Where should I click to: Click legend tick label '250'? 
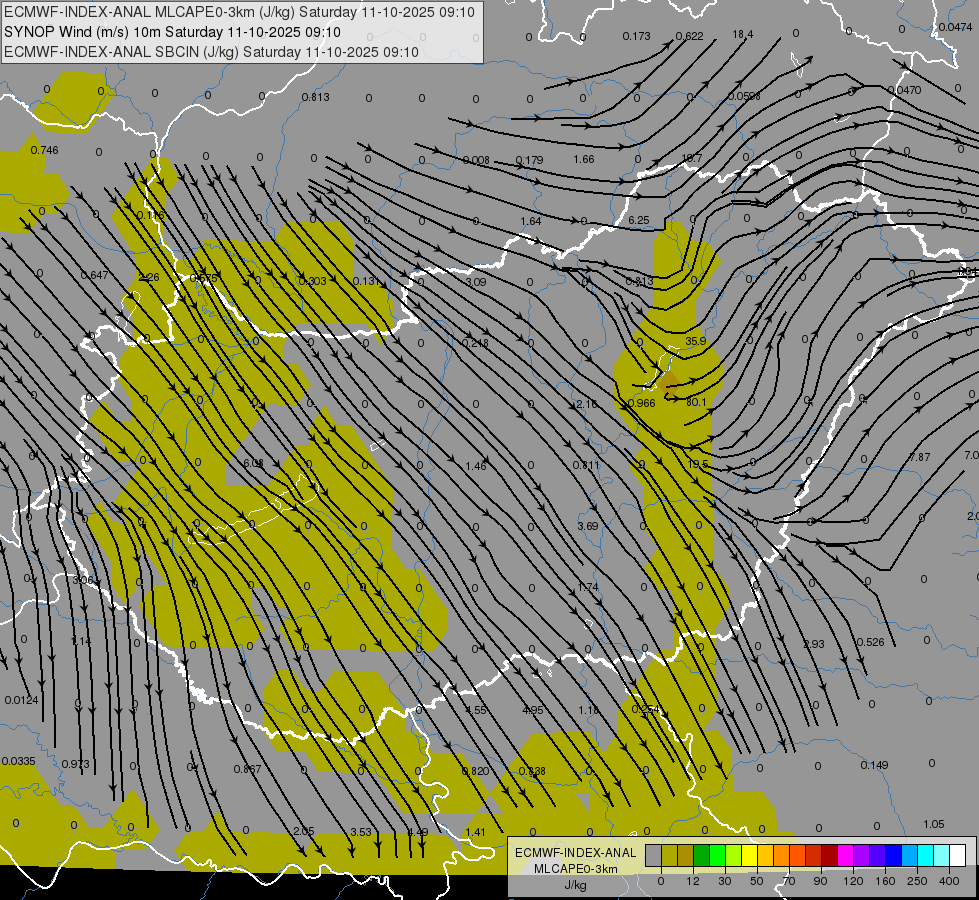[x=917, y=881]
